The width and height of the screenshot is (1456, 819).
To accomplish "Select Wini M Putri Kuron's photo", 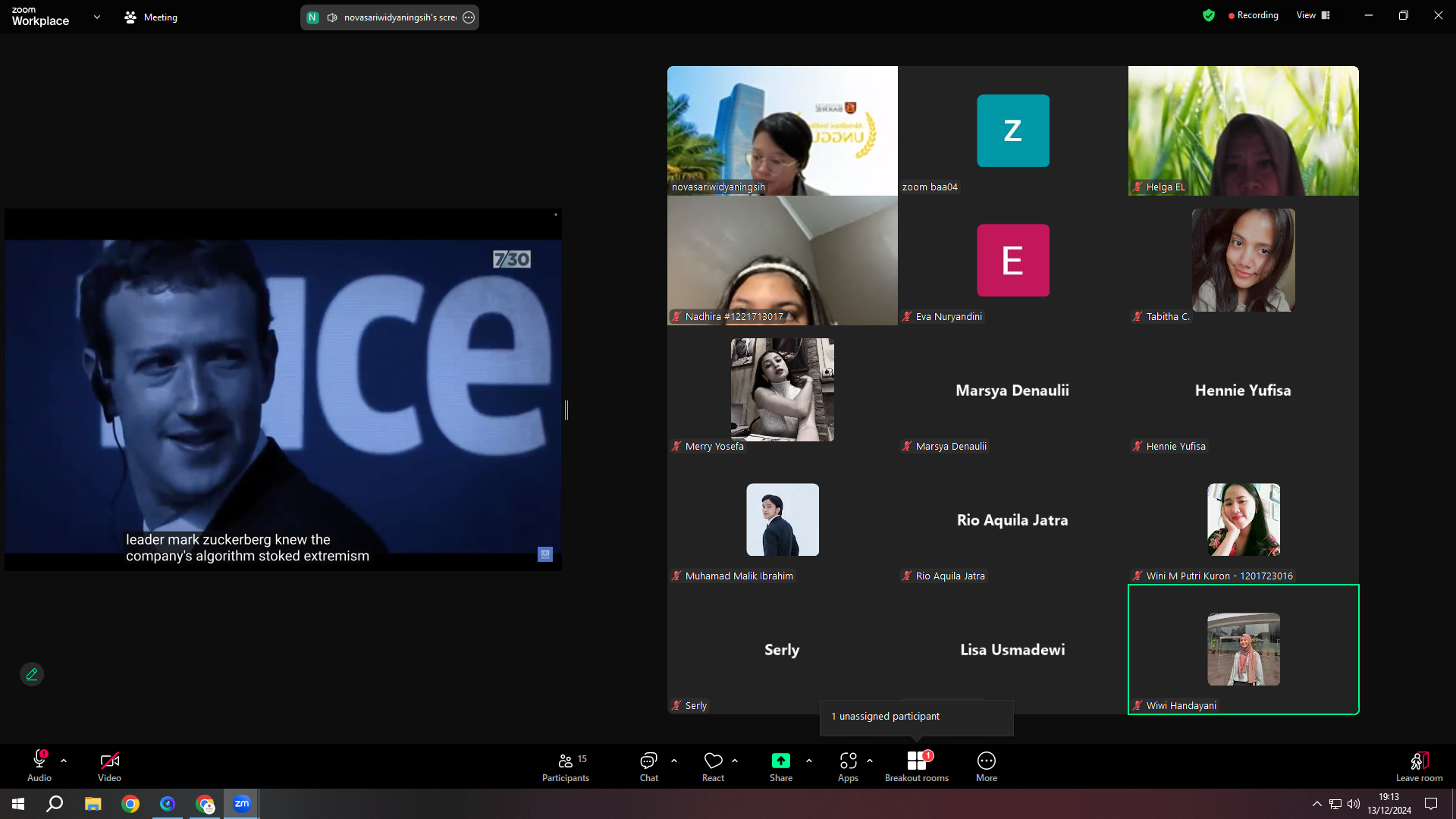I will click(1244, 519).
